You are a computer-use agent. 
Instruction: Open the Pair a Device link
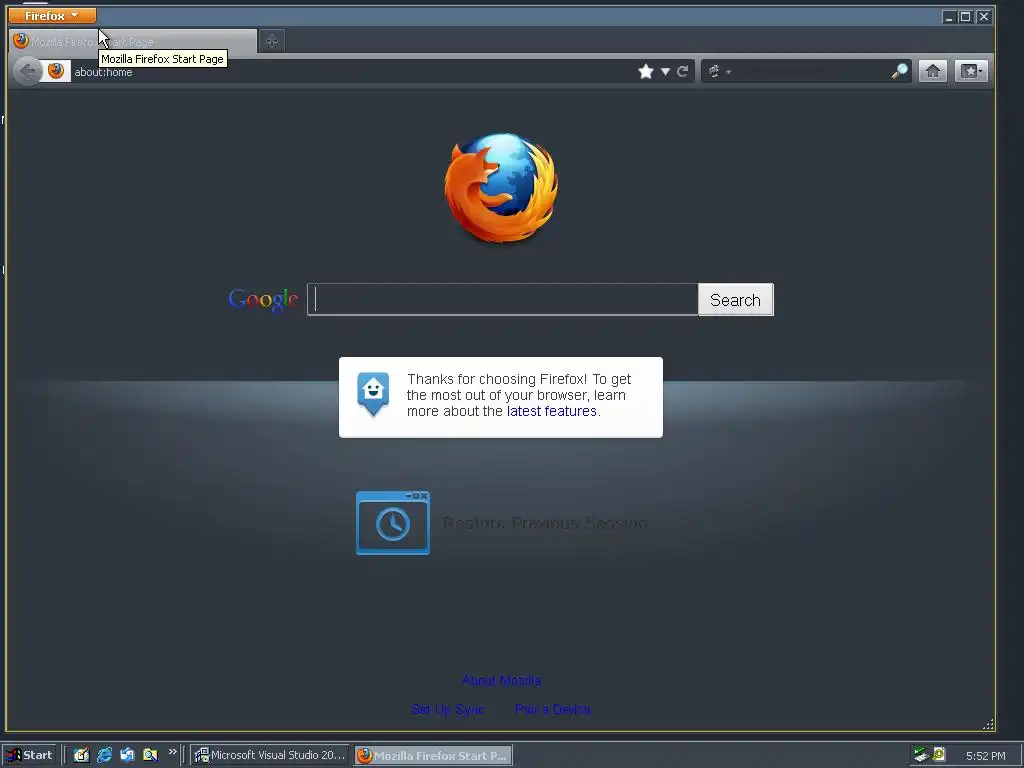tap(553, 709)
